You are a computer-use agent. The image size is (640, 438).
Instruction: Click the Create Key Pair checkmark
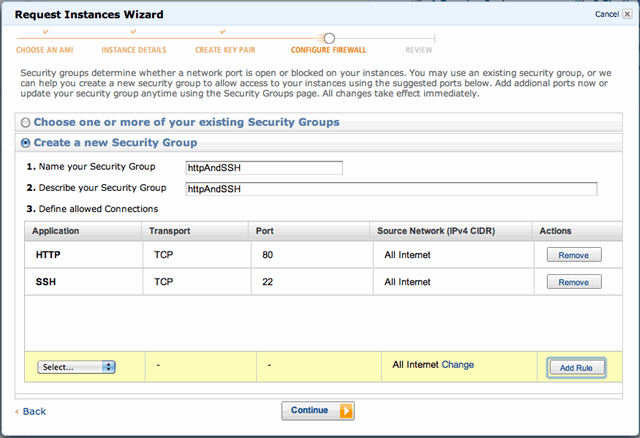(222, 31)
